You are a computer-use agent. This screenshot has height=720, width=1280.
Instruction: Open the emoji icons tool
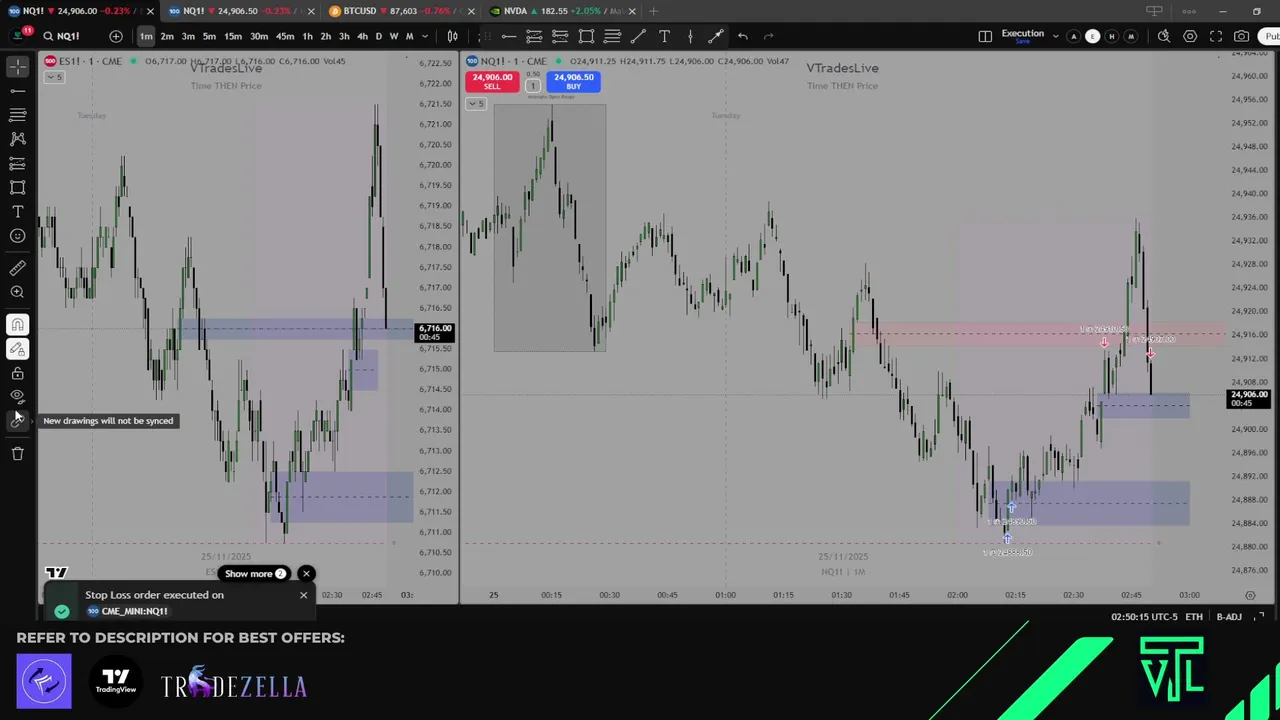[18, 236]
